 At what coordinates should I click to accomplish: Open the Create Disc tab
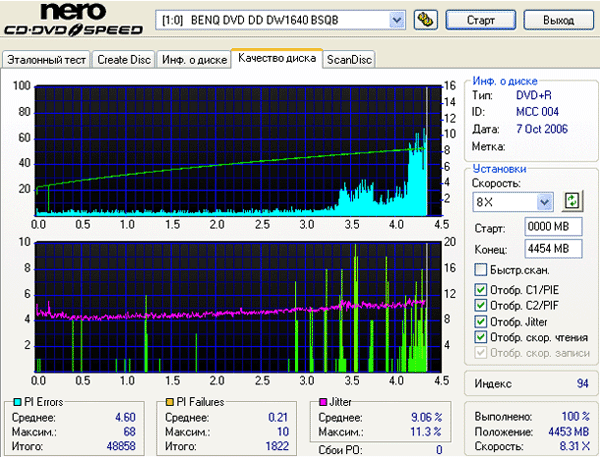(124, 60)
